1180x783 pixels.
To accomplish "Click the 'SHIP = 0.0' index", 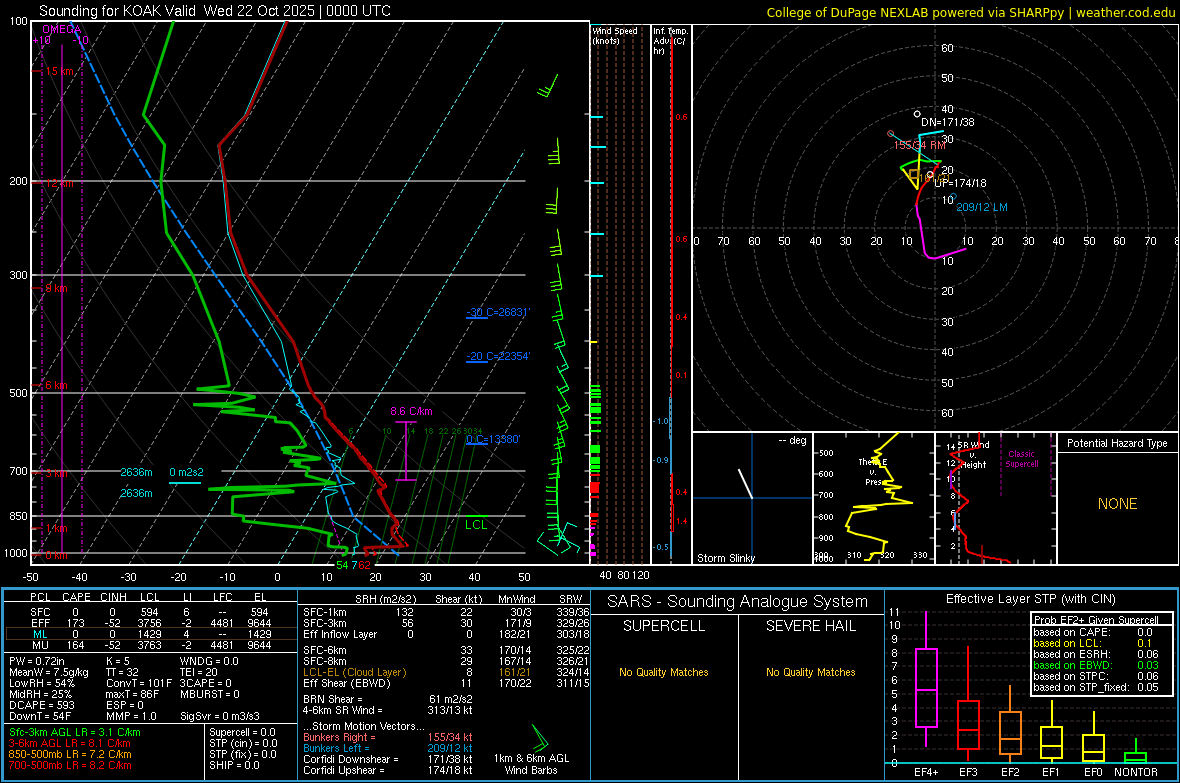I will (234, 766).
